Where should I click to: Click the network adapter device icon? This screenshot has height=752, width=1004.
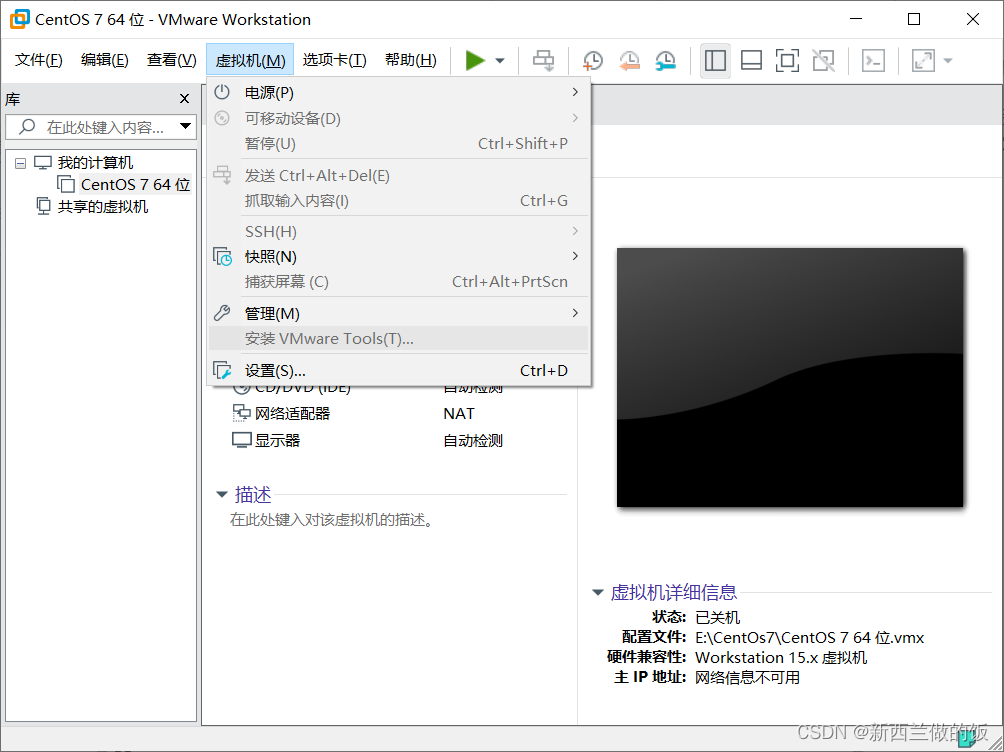pos(241,413)
